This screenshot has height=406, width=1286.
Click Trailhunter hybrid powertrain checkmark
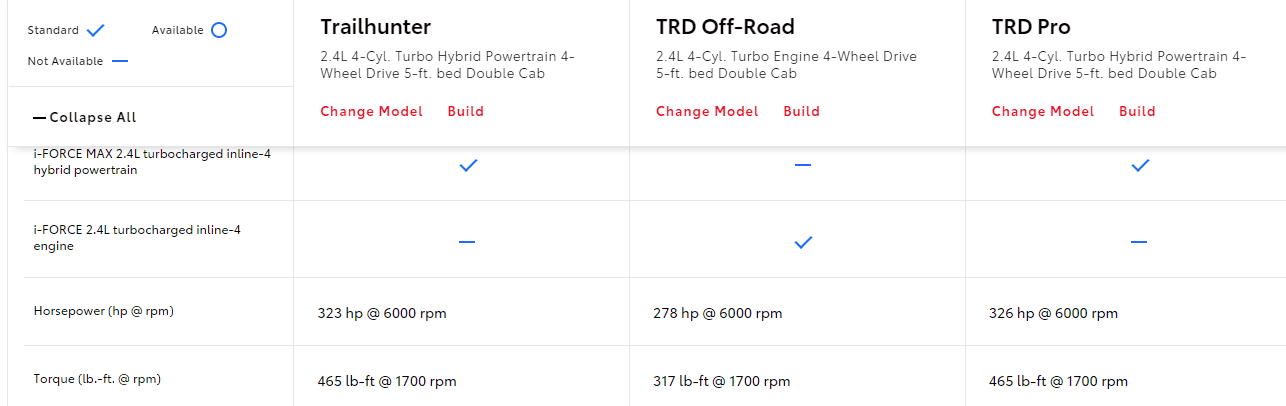[x=467, y=166]
